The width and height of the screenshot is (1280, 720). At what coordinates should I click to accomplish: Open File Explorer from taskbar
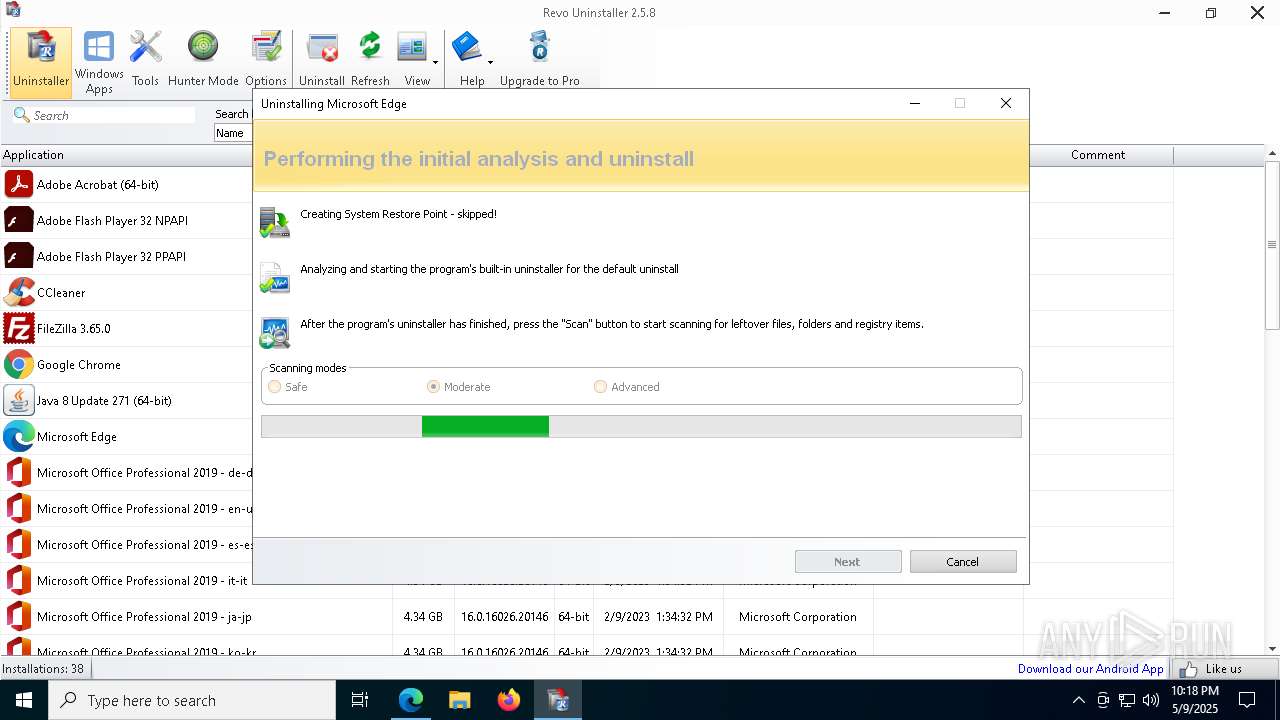459,700
